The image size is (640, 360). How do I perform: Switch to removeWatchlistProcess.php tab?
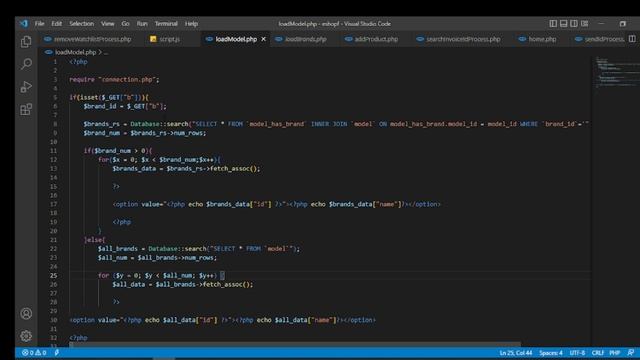[x=88, y=39]
